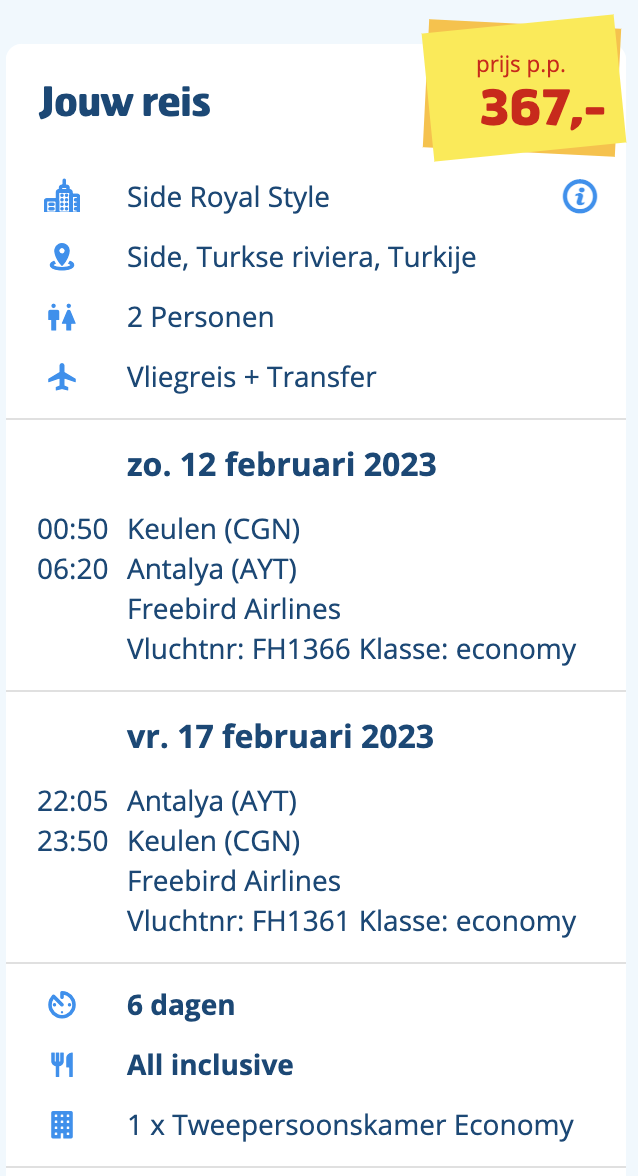The image size is (638, 1176).
Task: Click the Jouw reis heading
Action: pyautogui.click(x=124, y=102)
